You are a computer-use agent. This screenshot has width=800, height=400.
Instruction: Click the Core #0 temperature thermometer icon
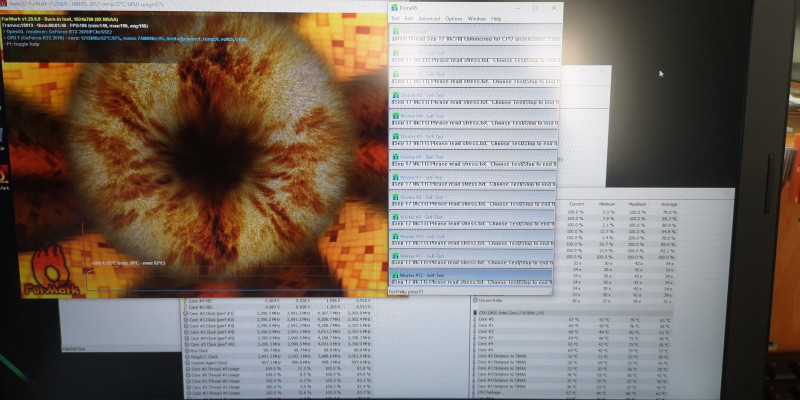[475, 319]
